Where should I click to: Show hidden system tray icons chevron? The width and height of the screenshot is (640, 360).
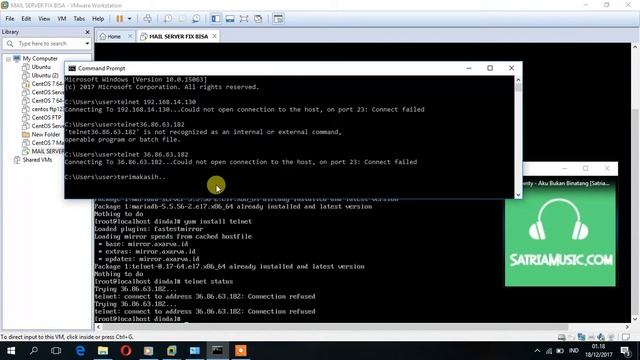pos(537,351)
